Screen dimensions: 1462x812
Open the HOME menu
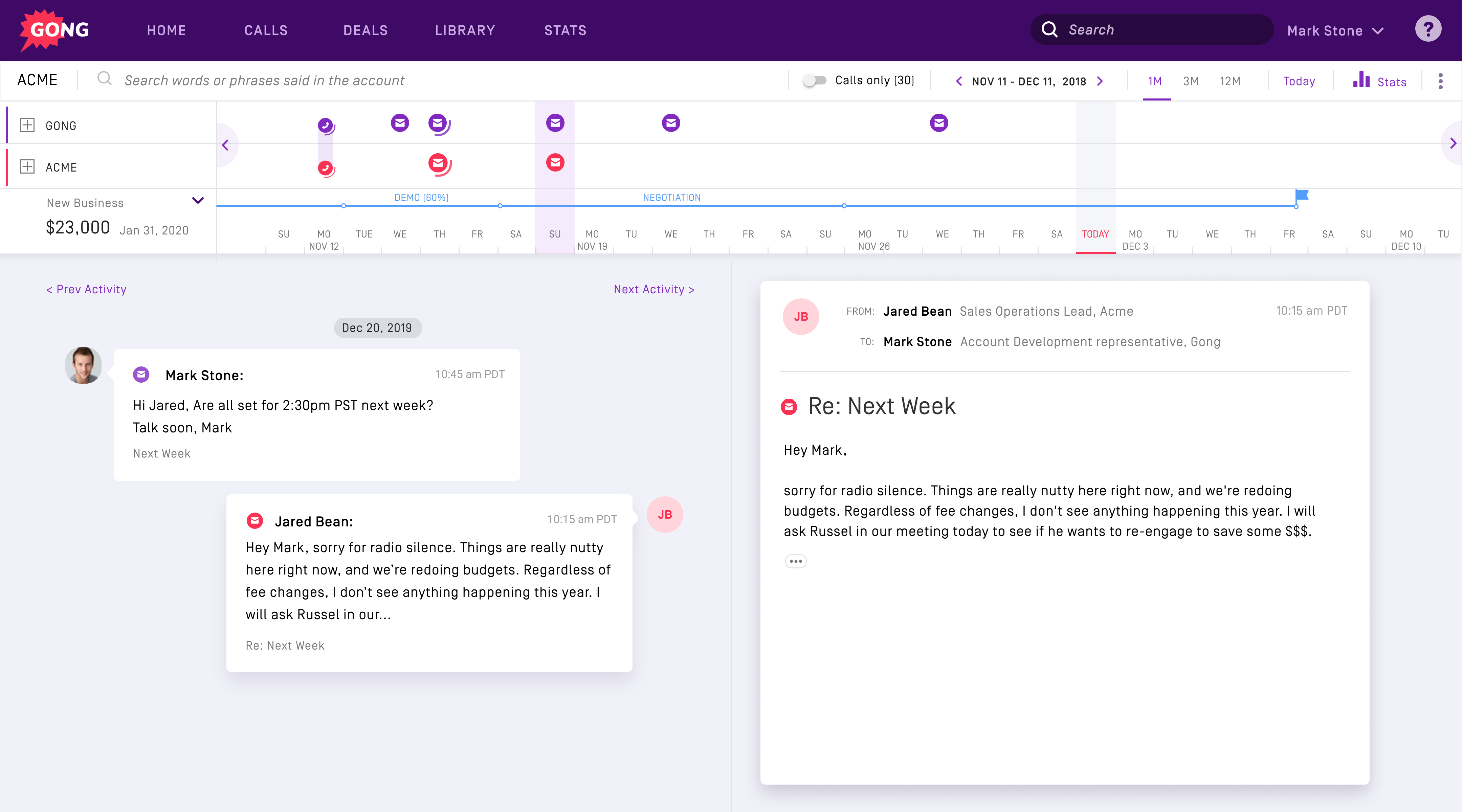pyautogui.click(x=166, y=31)
